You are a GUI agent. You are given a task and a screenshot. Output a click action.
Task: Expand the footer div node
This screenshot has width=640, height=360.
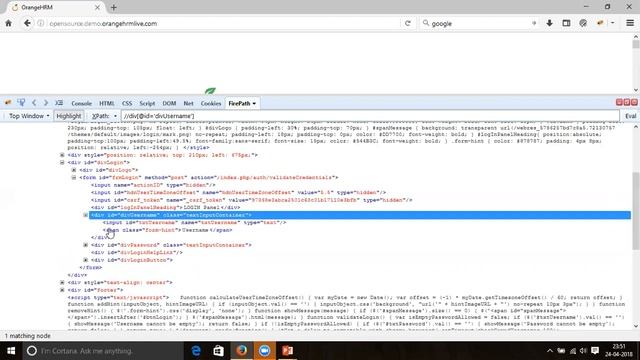[62, 290]
